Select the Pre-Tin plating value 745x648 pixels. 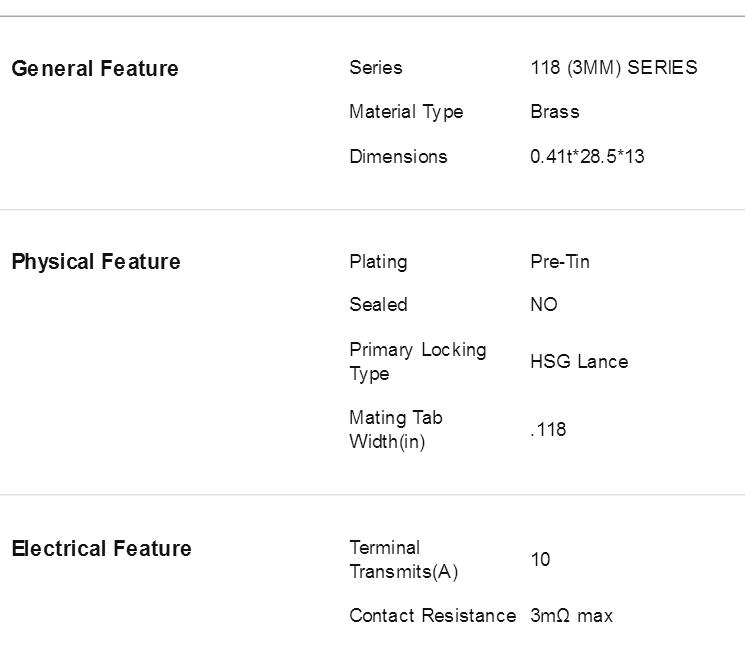(560, 262)
